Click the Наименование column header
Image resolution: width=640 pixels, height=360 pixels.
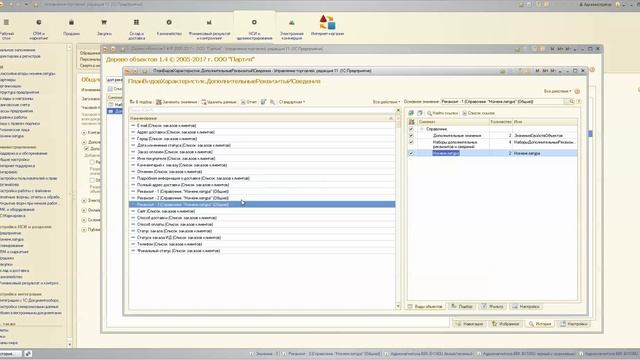click(261, 118)
